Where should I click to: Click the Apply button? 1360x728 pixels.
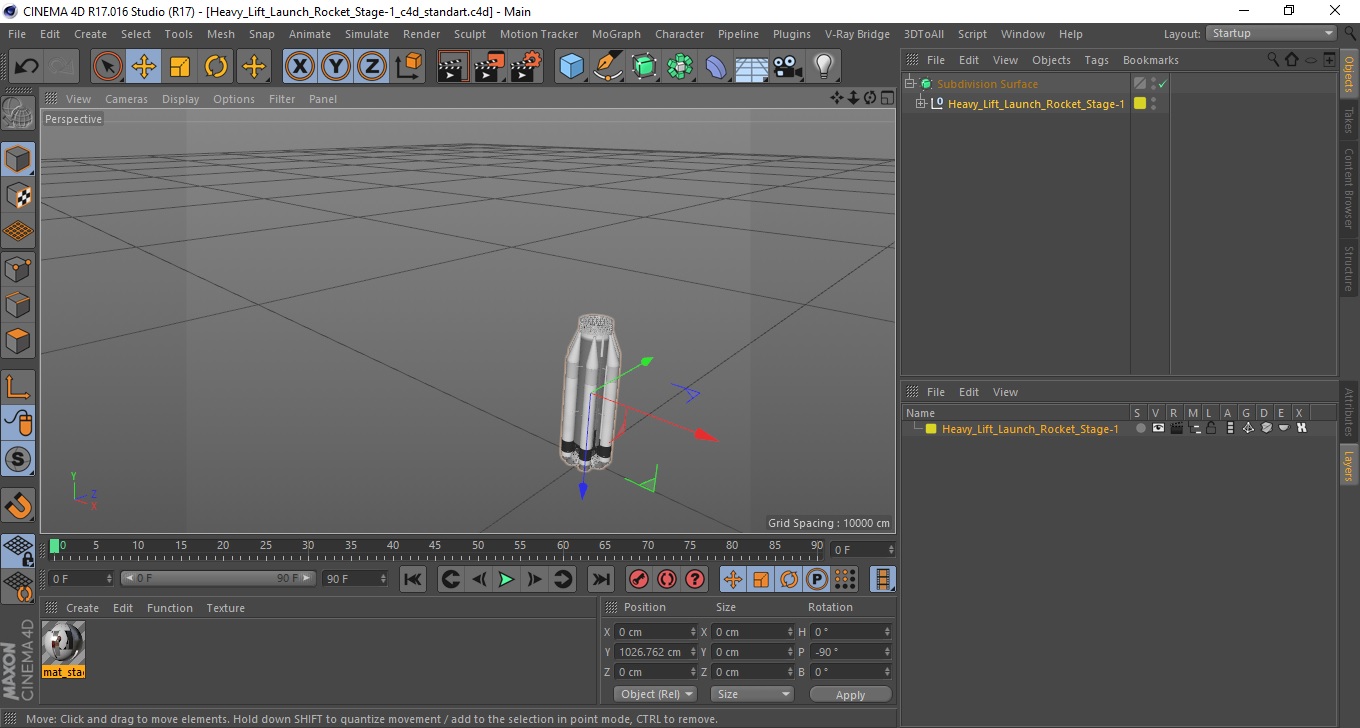tap(850, 694)
